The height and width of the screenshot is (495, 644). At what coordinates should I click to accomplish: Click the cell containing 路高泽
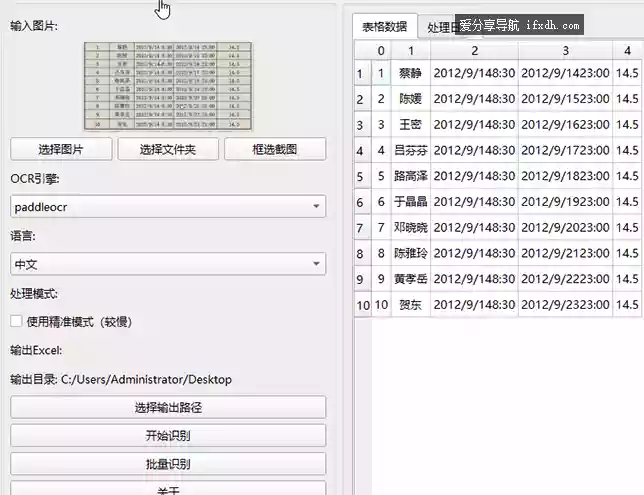(x=411, y=176)
